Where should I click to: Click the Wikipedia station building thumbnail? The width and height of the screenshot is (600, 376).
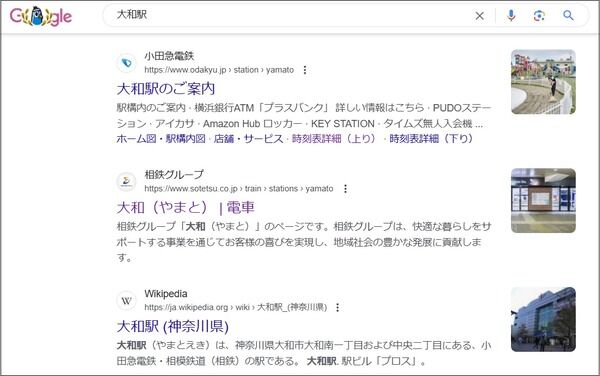pos(543,319)
